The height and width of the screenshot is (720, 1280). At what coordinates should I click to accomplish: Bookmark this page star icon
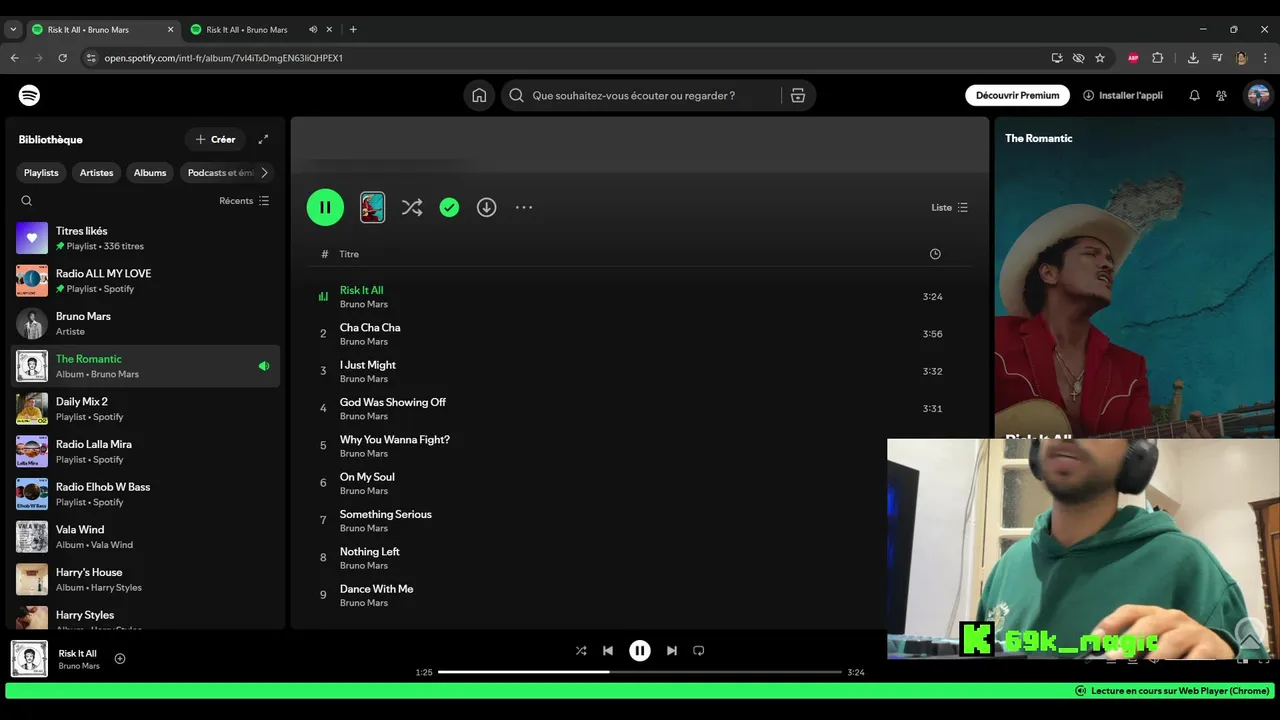tap(1100, 58)
